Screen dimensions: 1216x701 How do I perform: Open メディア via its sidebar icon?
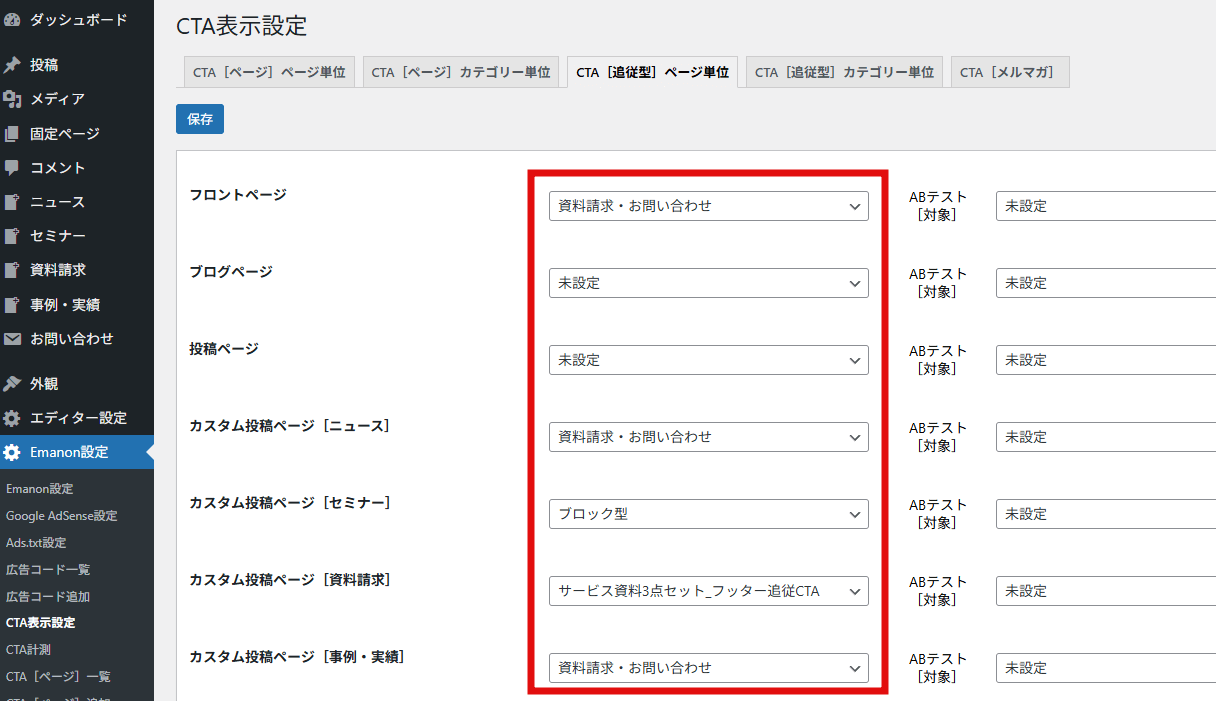[15, 99]
